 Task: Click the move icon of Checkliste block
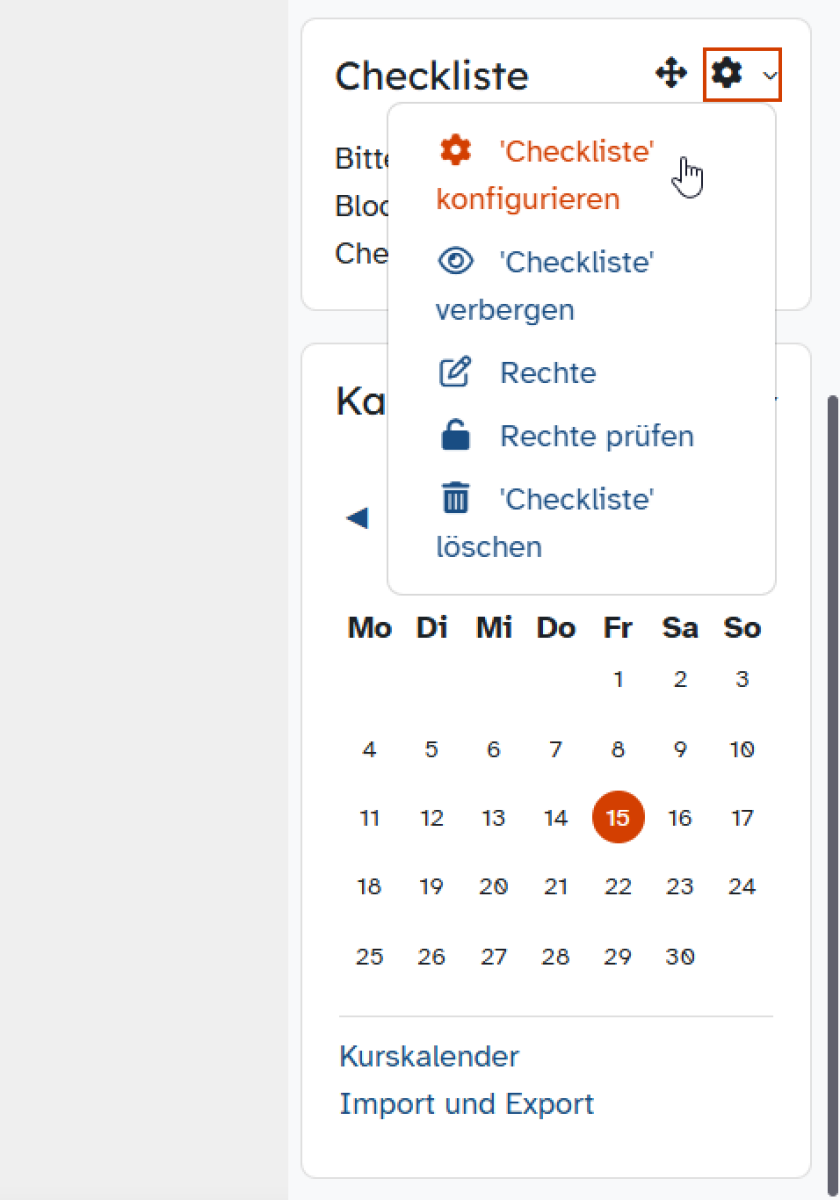point(671,74)
